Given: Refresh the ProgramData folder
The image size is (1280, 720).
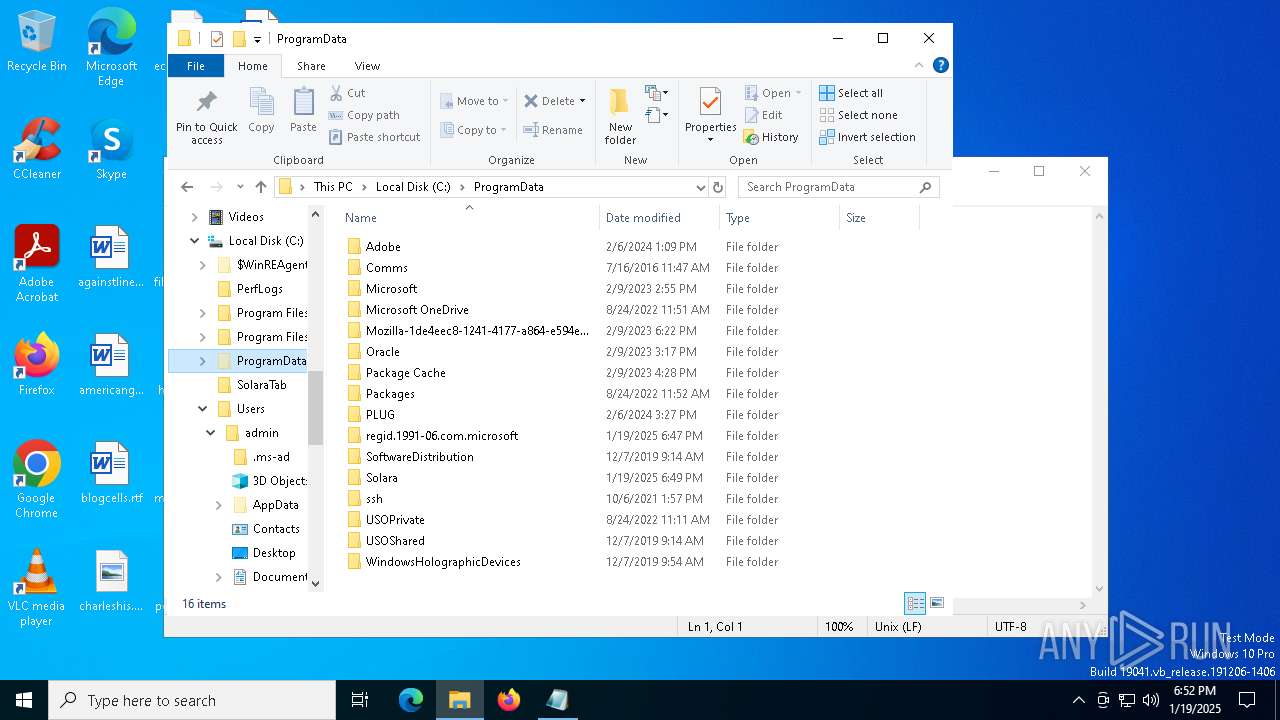Looking at the screenshot, I should tap(717, 187).
